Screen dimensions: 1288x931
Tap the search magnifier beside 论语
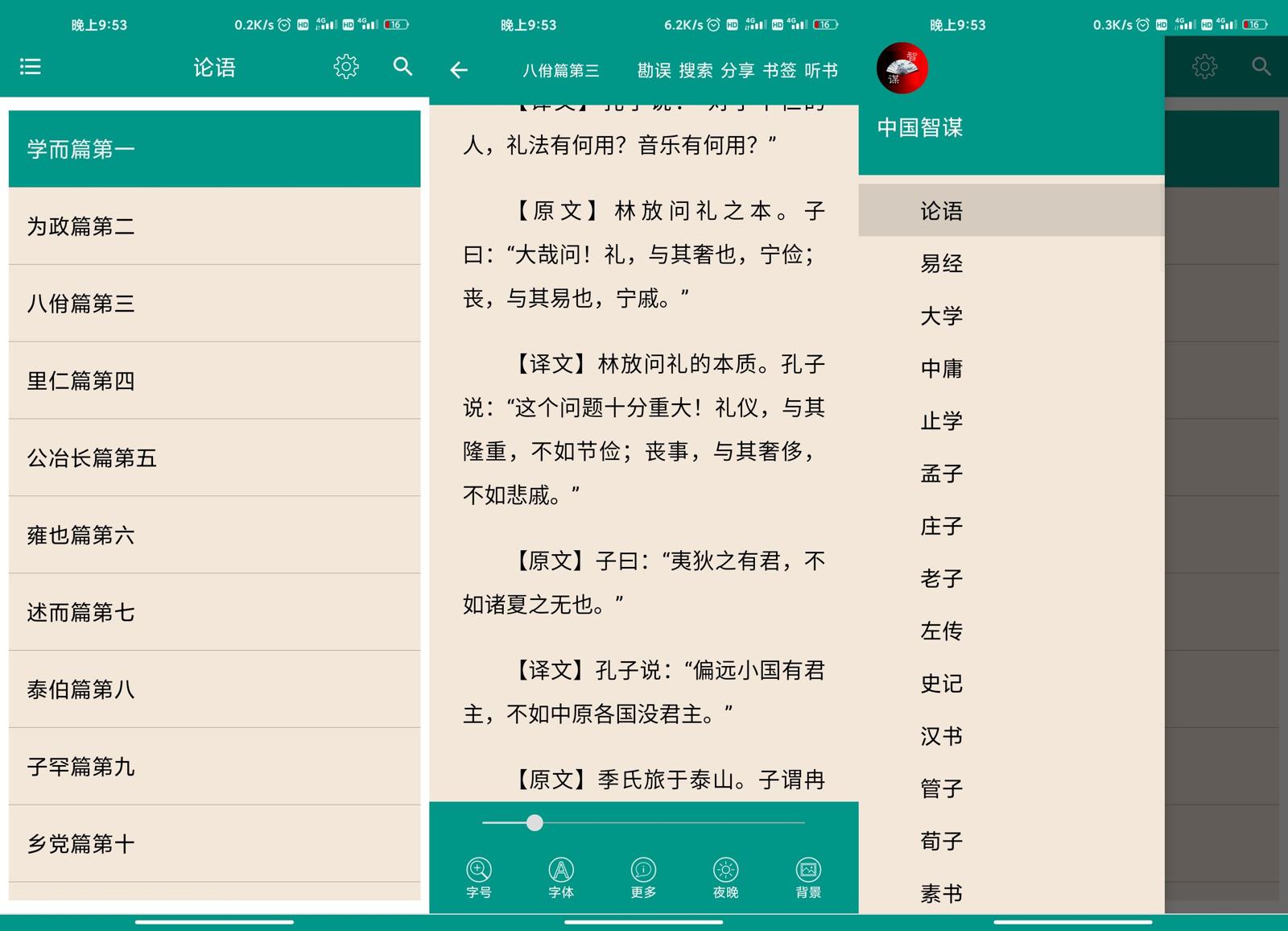402,68
